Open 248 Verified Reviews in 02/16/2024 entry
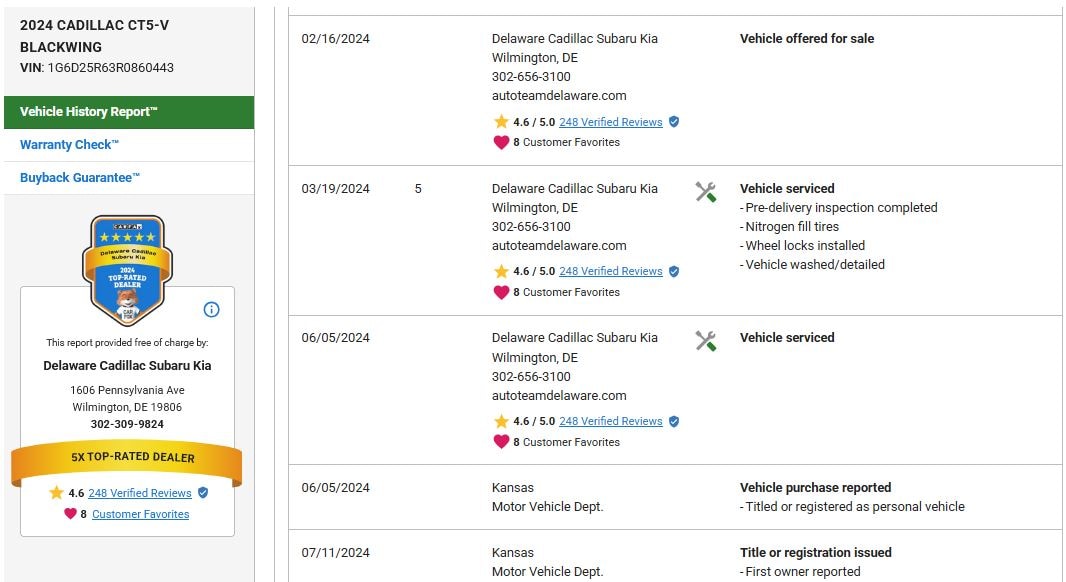 pos(610,122)
